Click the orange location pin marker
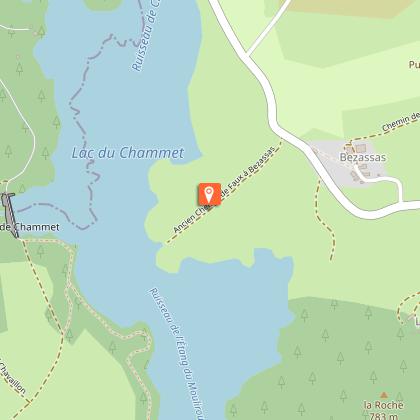Viewport: 420px width, 420px height. pos(210,194)
